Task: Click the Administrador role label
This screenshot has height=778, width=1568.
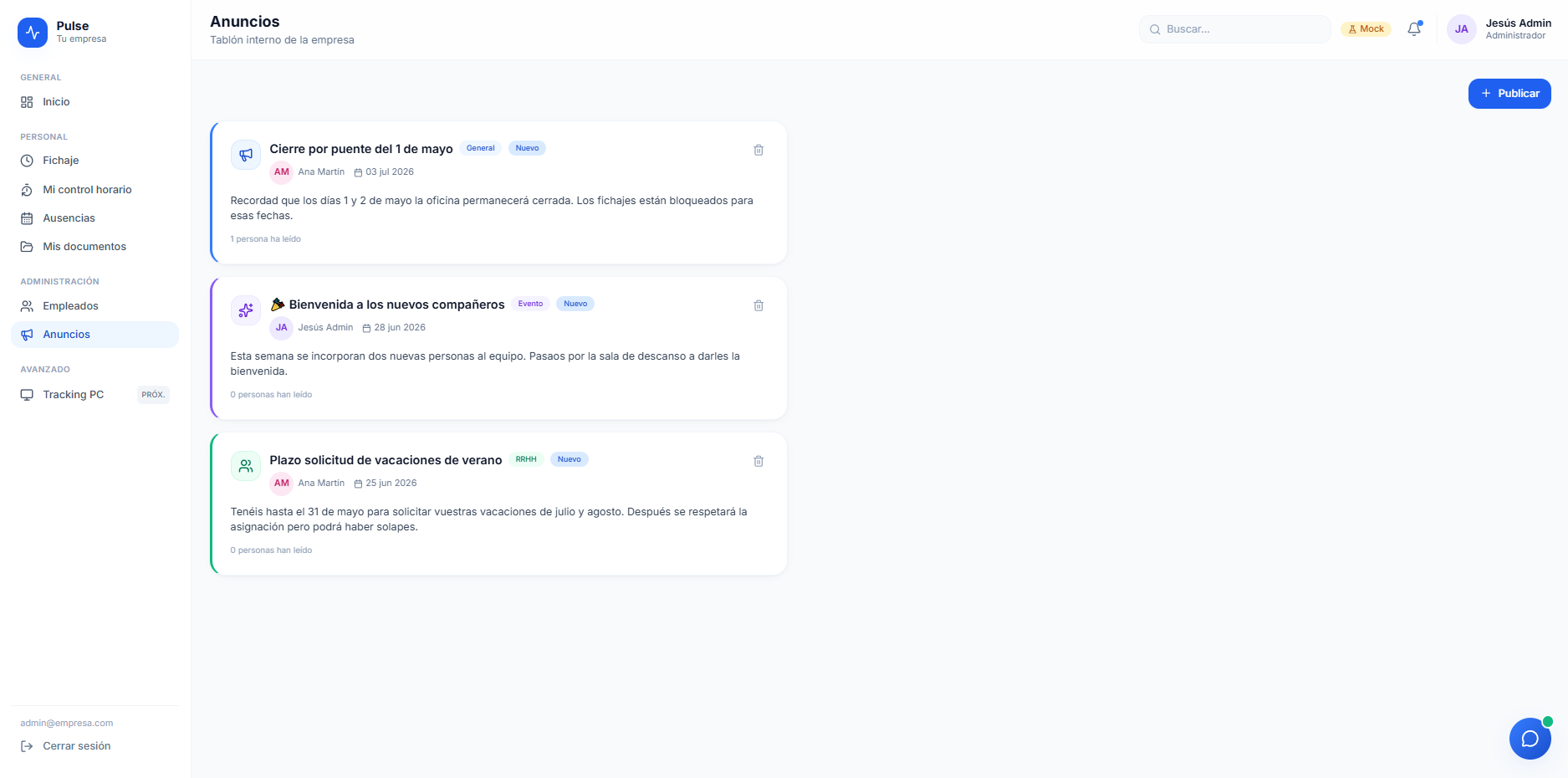Action: 1515,36
